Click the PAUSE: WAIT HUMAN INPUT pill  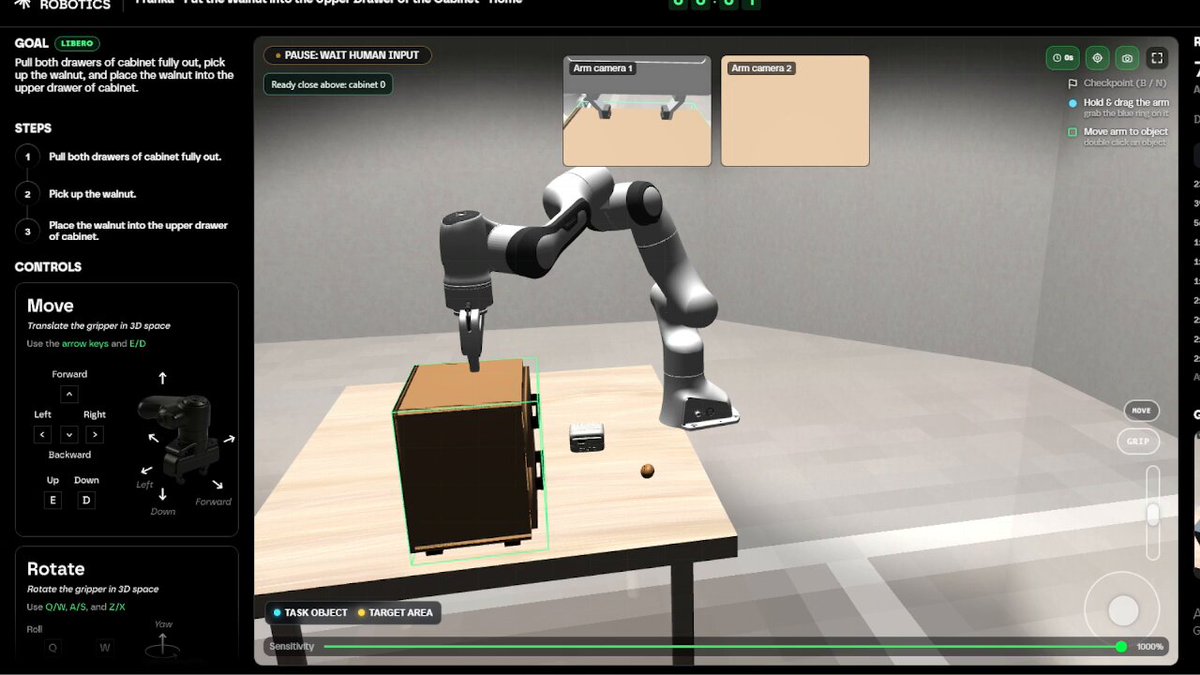coord(348,56)
